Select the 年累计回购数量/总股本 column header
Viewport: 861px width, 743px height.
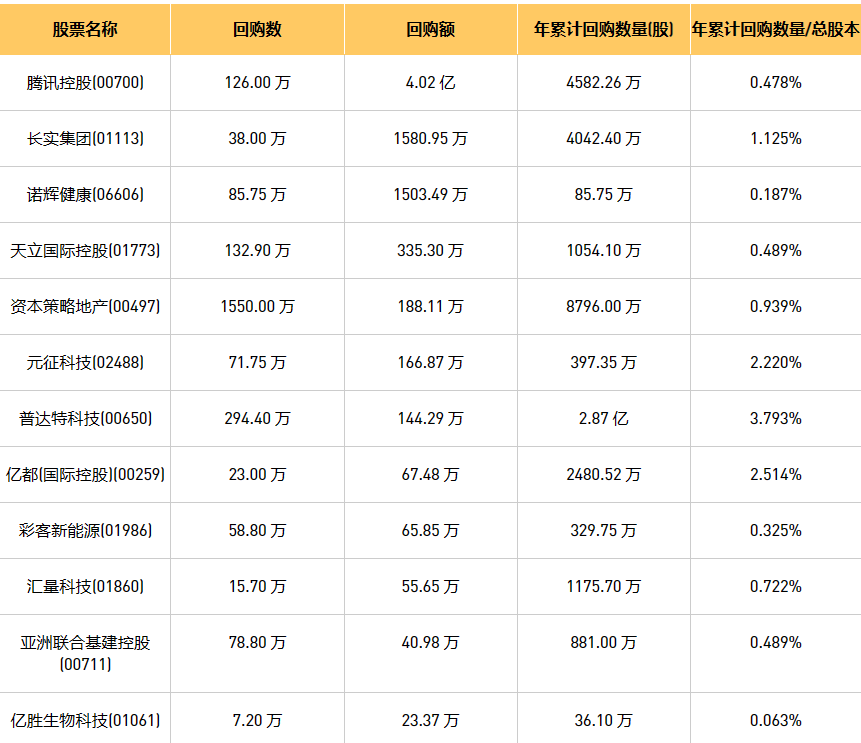[x=775, y=30]
